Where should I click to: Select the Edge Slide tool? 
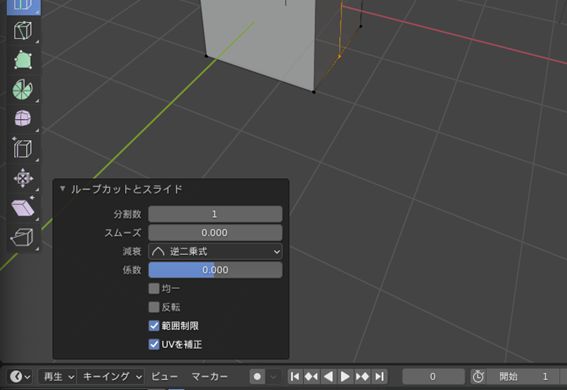23,148
